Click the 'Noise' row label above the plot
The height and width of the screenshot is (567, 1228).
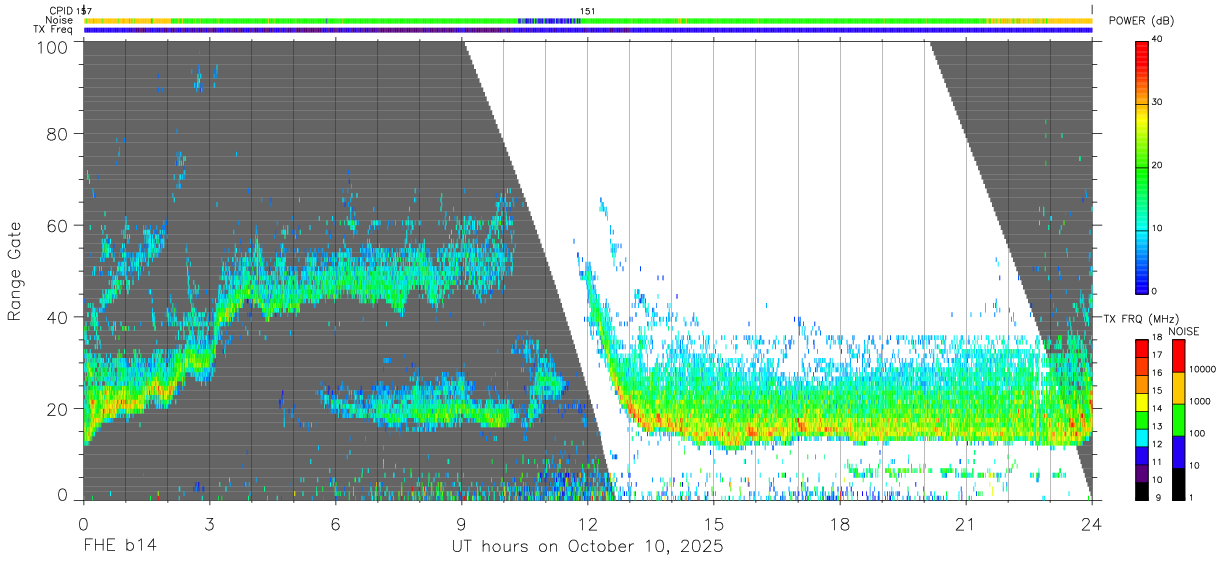[61, 20]
